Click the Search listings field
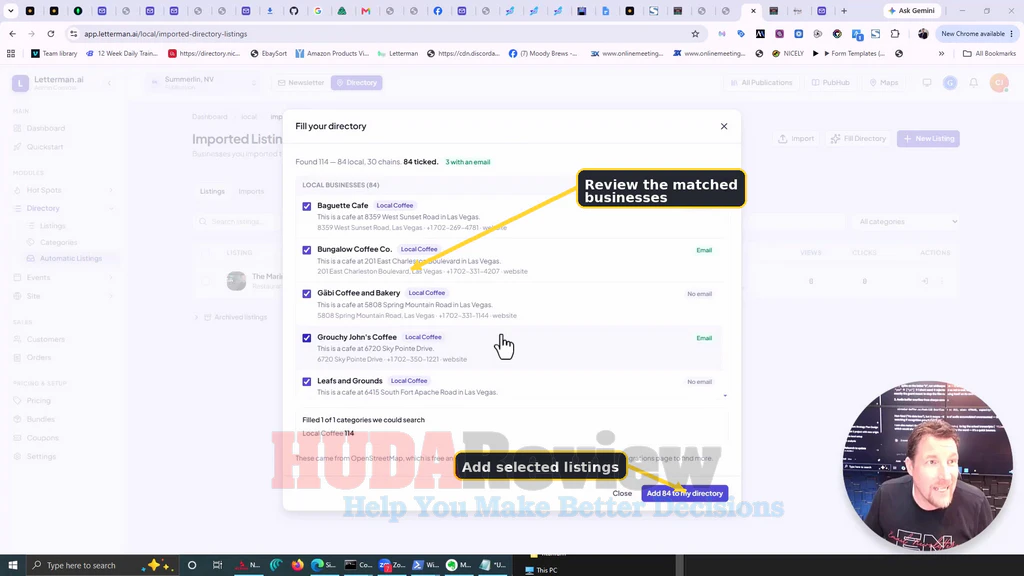The image size is (1024, 576). point(238,222)
